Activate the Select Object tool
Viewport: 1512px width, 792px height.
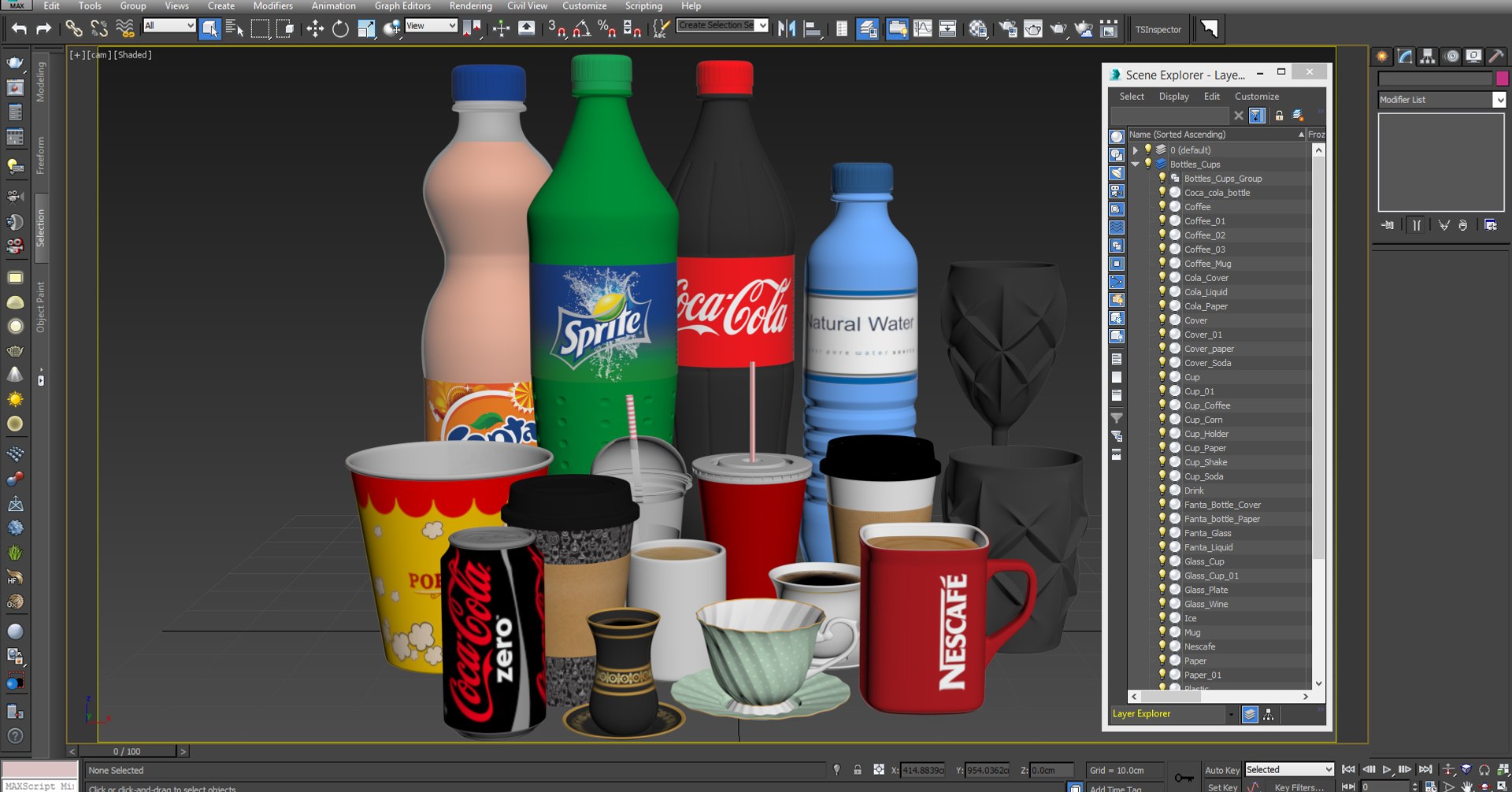pyautogui.click(x=209, y=29)
